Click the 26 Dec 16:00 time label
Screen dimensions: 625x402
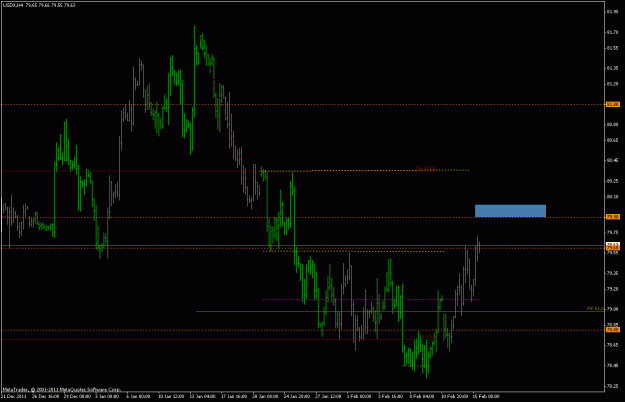coord(45,396)
